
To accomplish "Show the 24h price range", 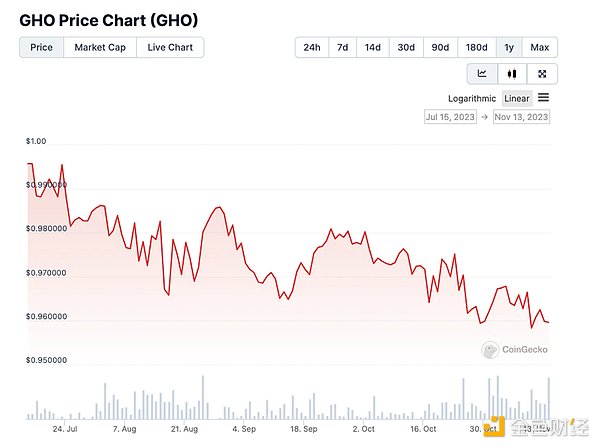I will (312, 47).
